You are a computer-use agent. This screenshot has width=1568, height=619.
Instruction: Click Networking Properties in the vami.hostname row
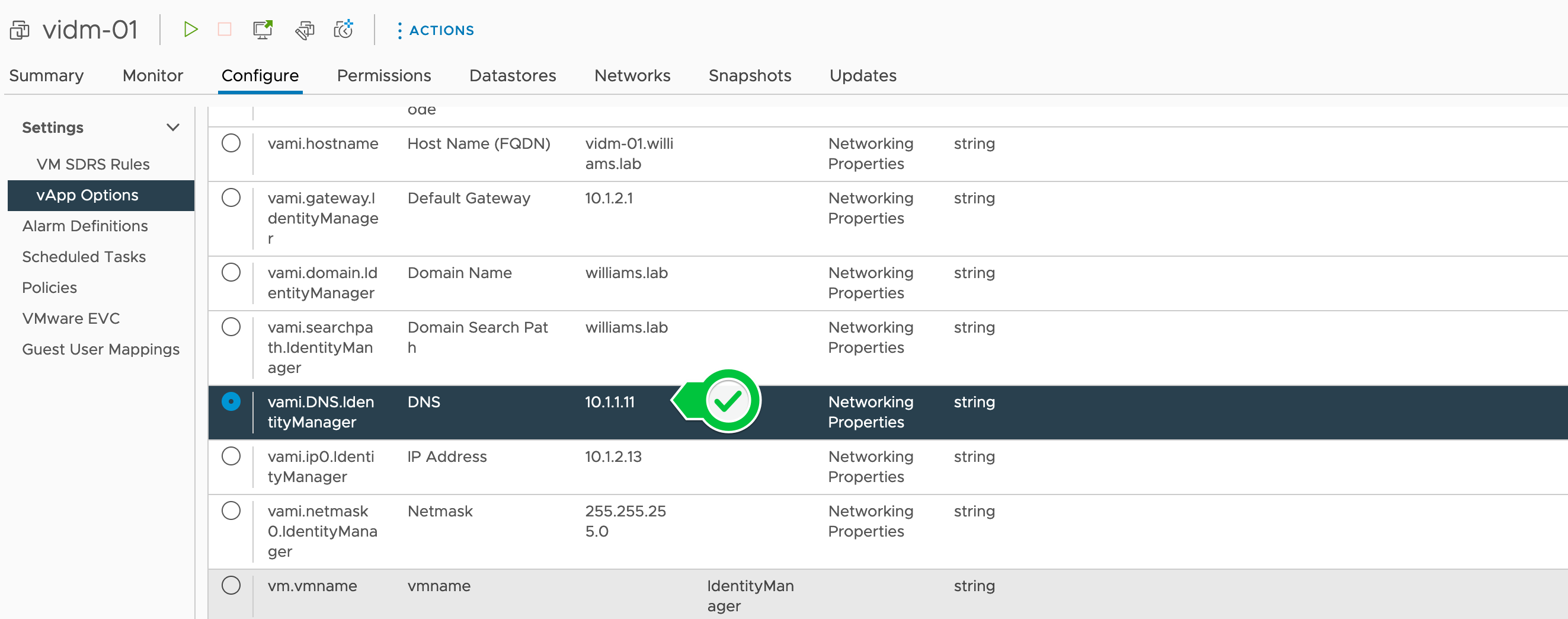point(871,154)
